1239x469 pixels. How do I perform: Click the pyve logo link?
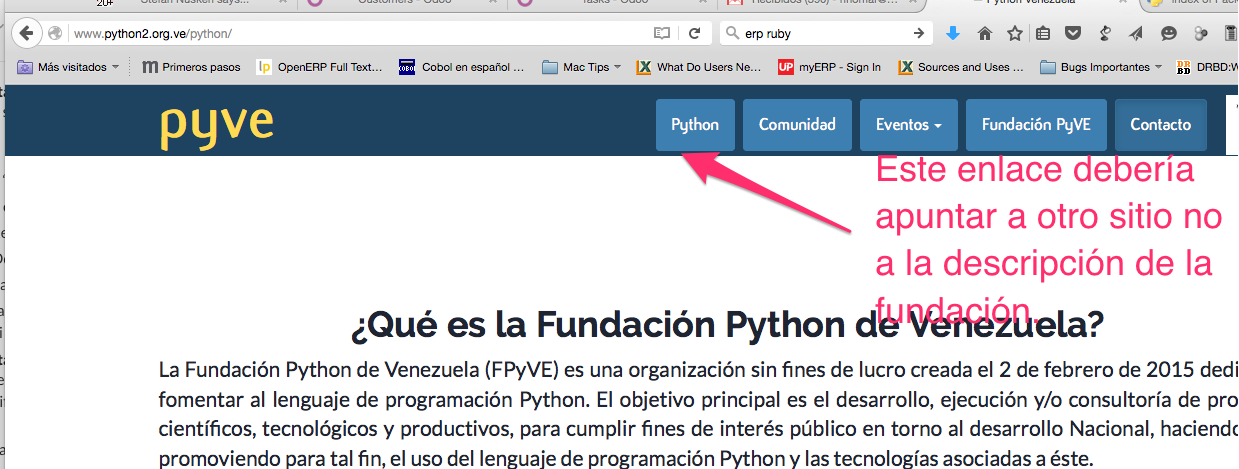tap(216, 125)
